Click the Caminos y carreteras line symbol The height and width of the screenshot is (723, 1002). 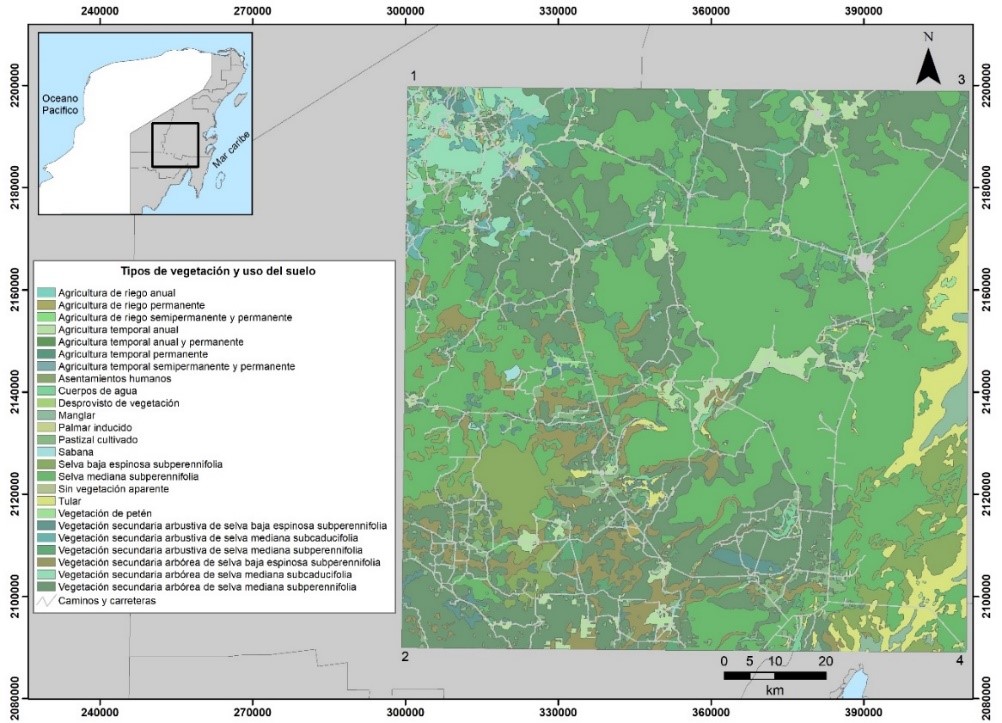pos(46,601)
